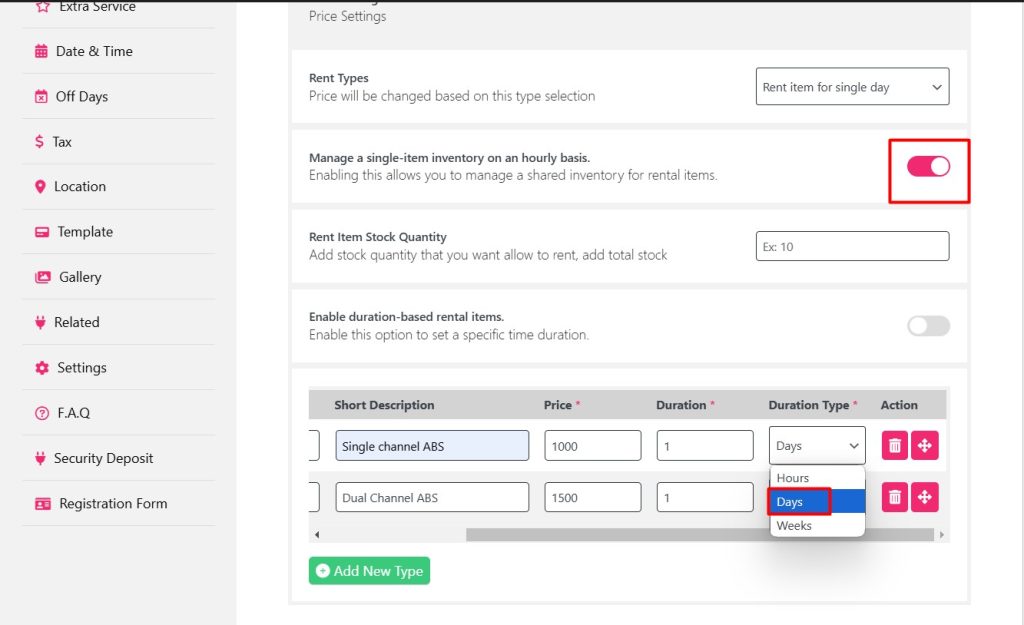Enable duration-based rental items toggle
1024x625 pixels.
coord(928,326)
